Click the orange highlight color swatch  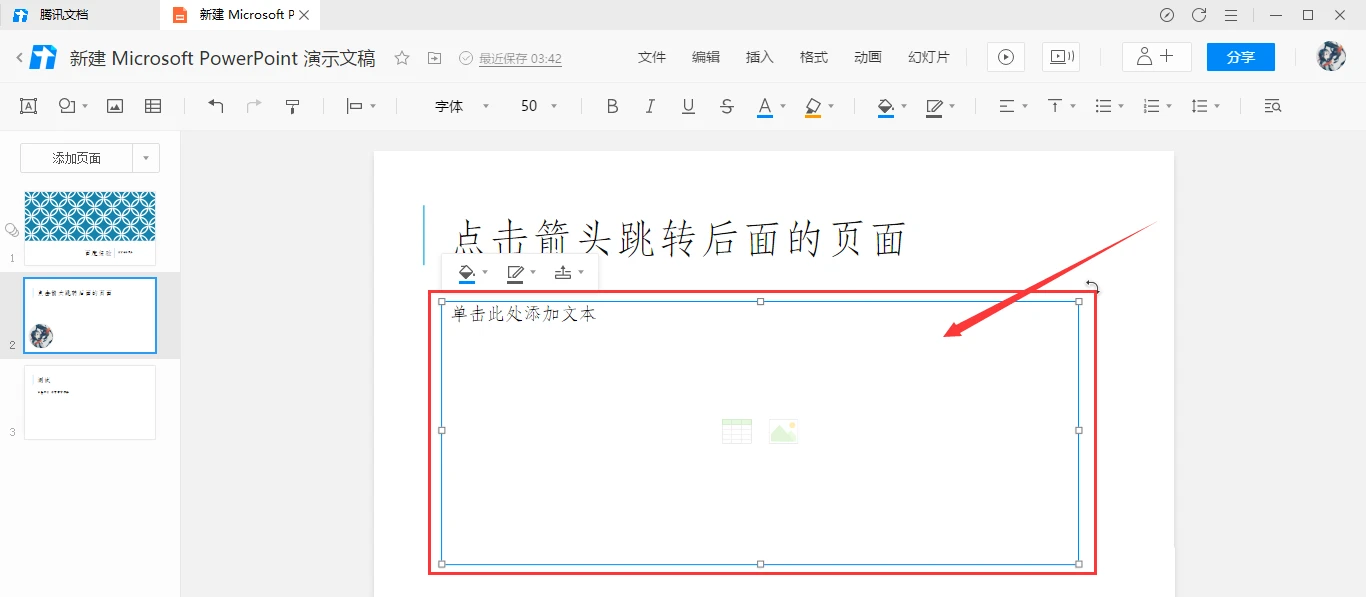coord(813,106)
